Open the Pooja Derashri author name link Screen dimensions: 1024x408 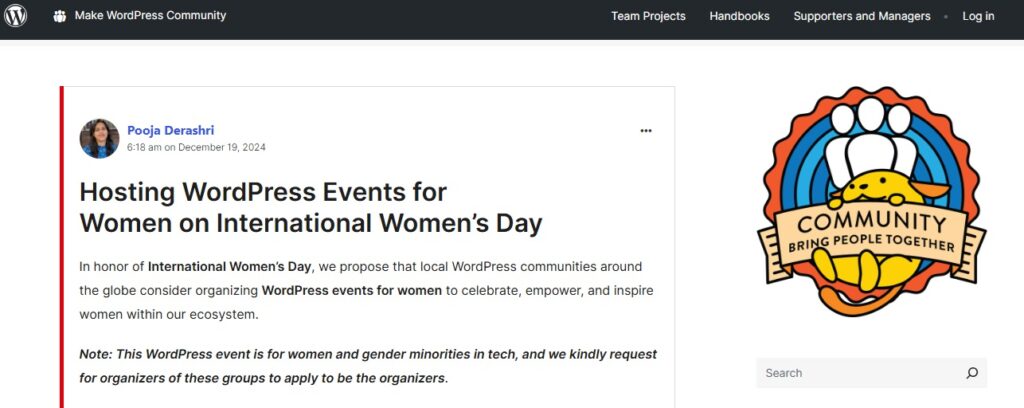click(170, 130)
